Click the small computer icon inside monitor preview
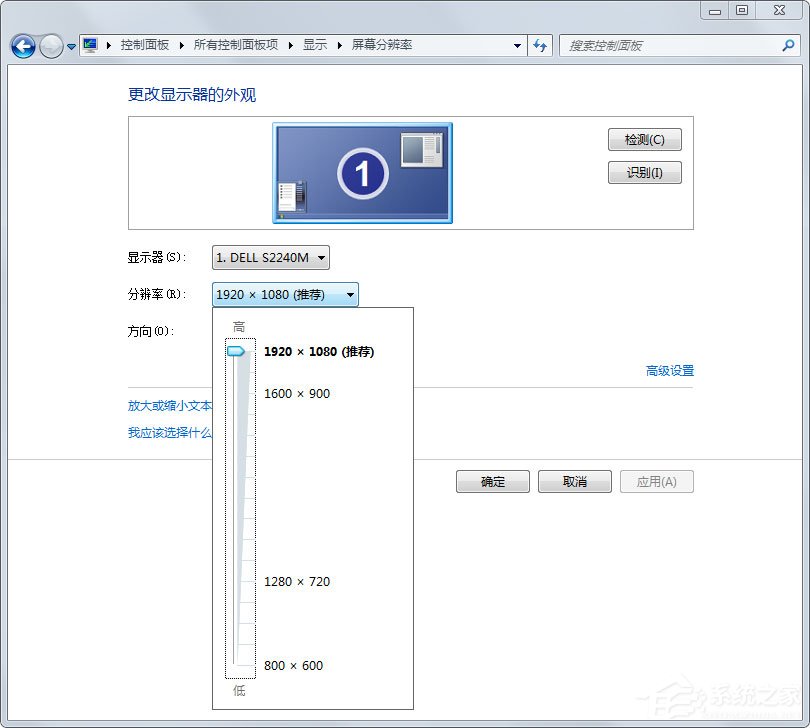The height and width of the screenshot is (728, 810). pyautogui.click(x=293, y=194)
